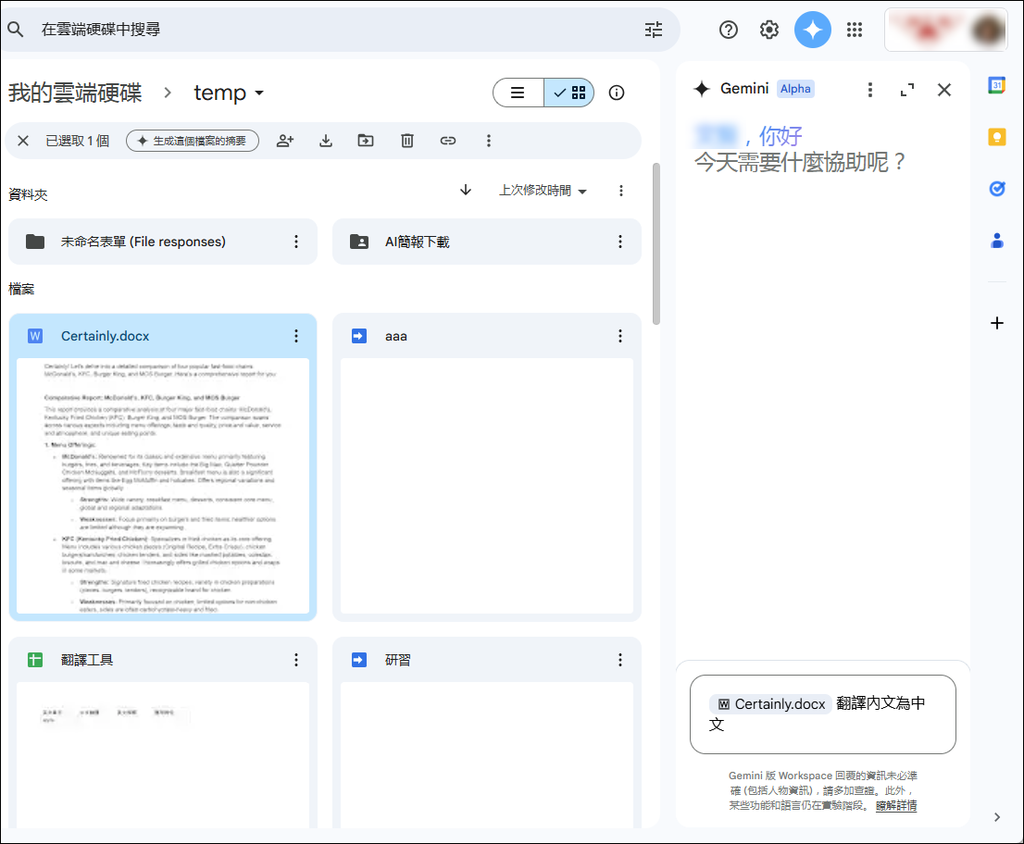Expand the Gemini panel
This screenshot has height=844, width=1024.
click(x=907, y=89)
